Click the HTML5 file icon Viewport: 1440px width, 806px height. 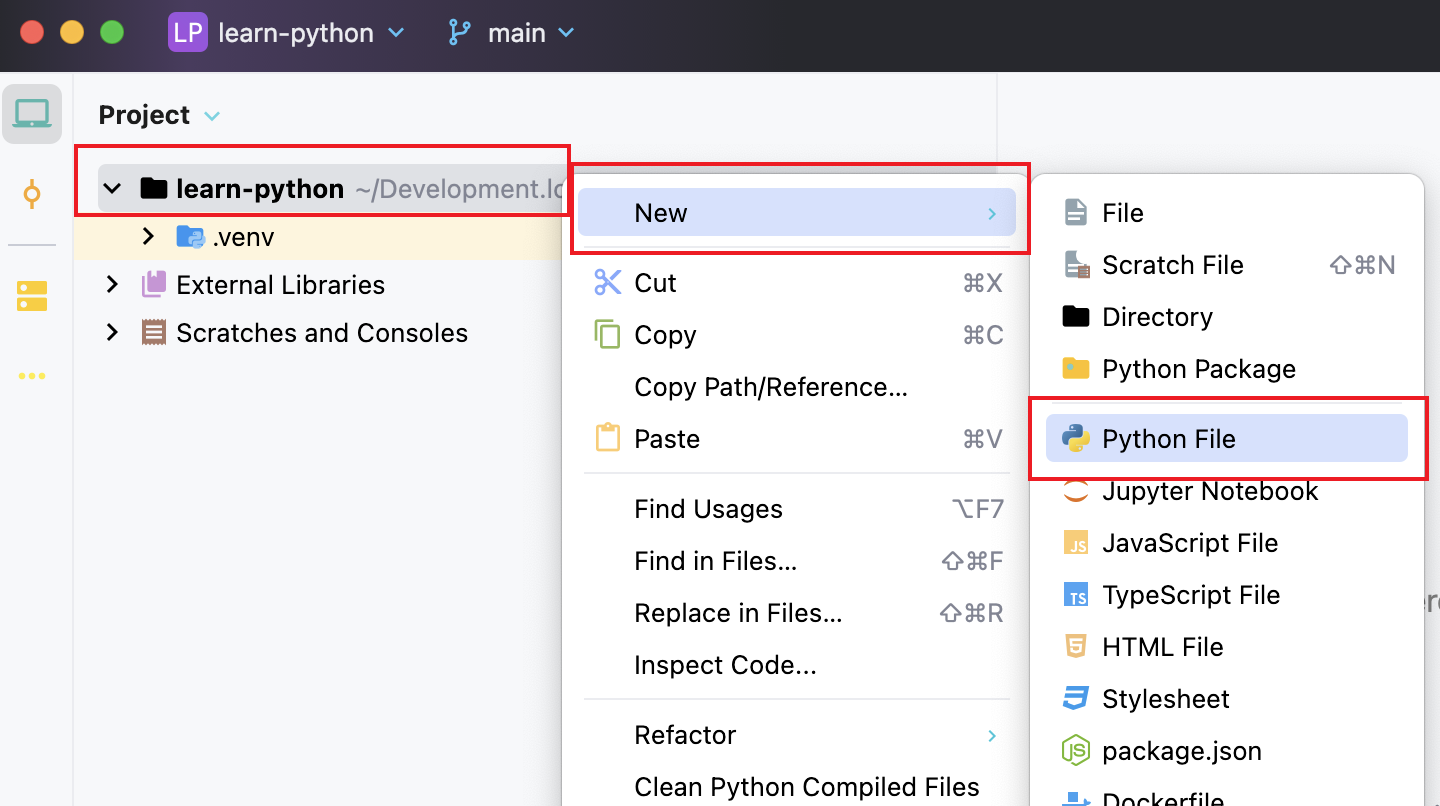click(x=1076, y=647)
